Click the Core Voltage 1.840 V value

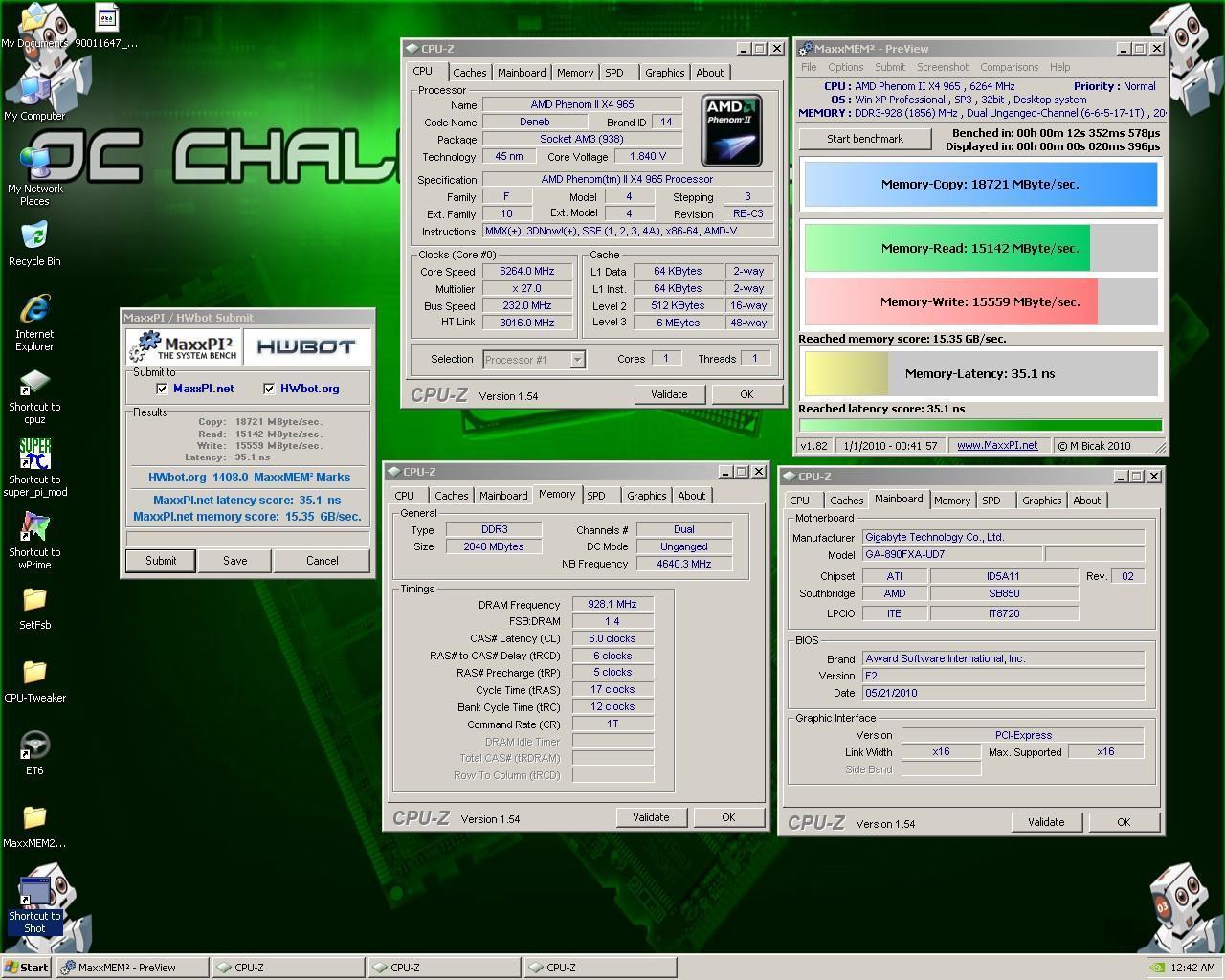(x=648, y=157)
